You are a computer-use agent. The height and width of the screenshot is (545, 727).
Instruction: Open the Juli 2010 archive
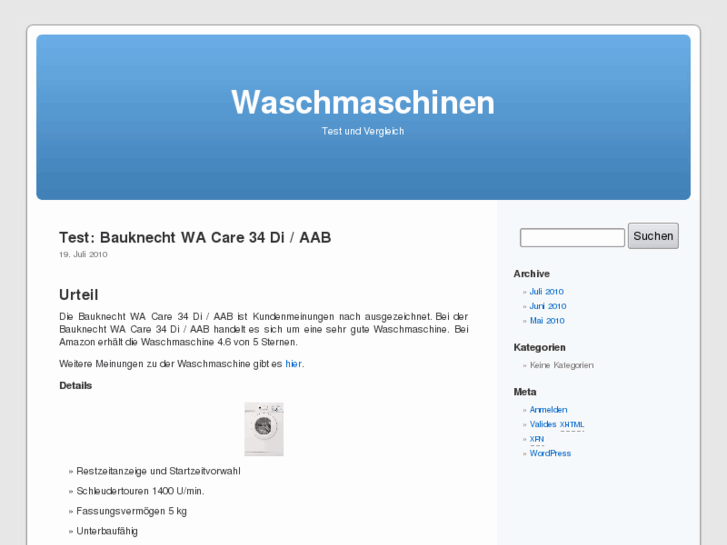pyautogui.click(x=547, y=291)
